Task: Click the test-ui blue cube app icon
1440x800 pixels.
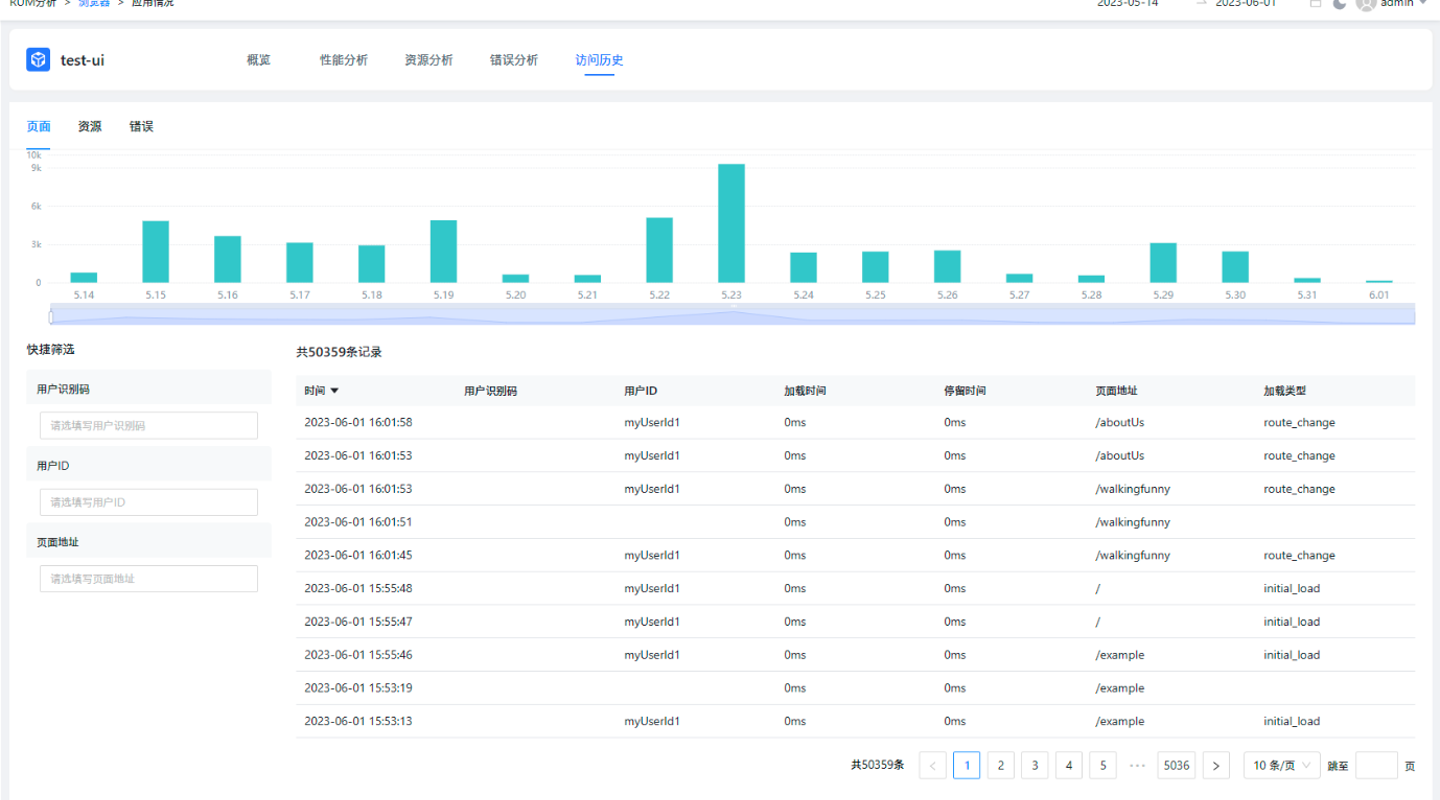Action: pos(38,60)
